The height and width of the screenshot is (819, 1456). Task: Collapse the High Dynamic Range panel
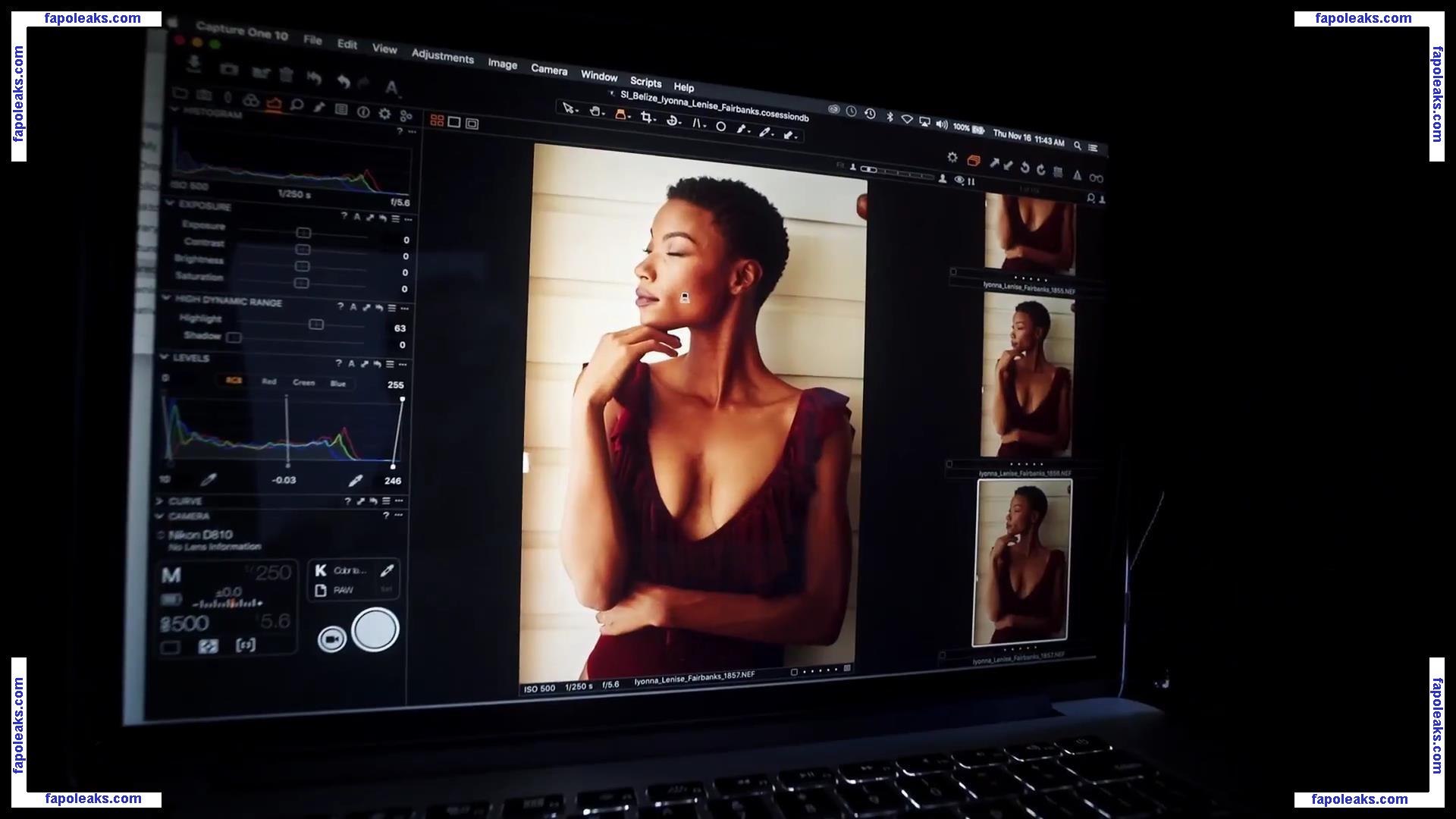coord(166,298)
